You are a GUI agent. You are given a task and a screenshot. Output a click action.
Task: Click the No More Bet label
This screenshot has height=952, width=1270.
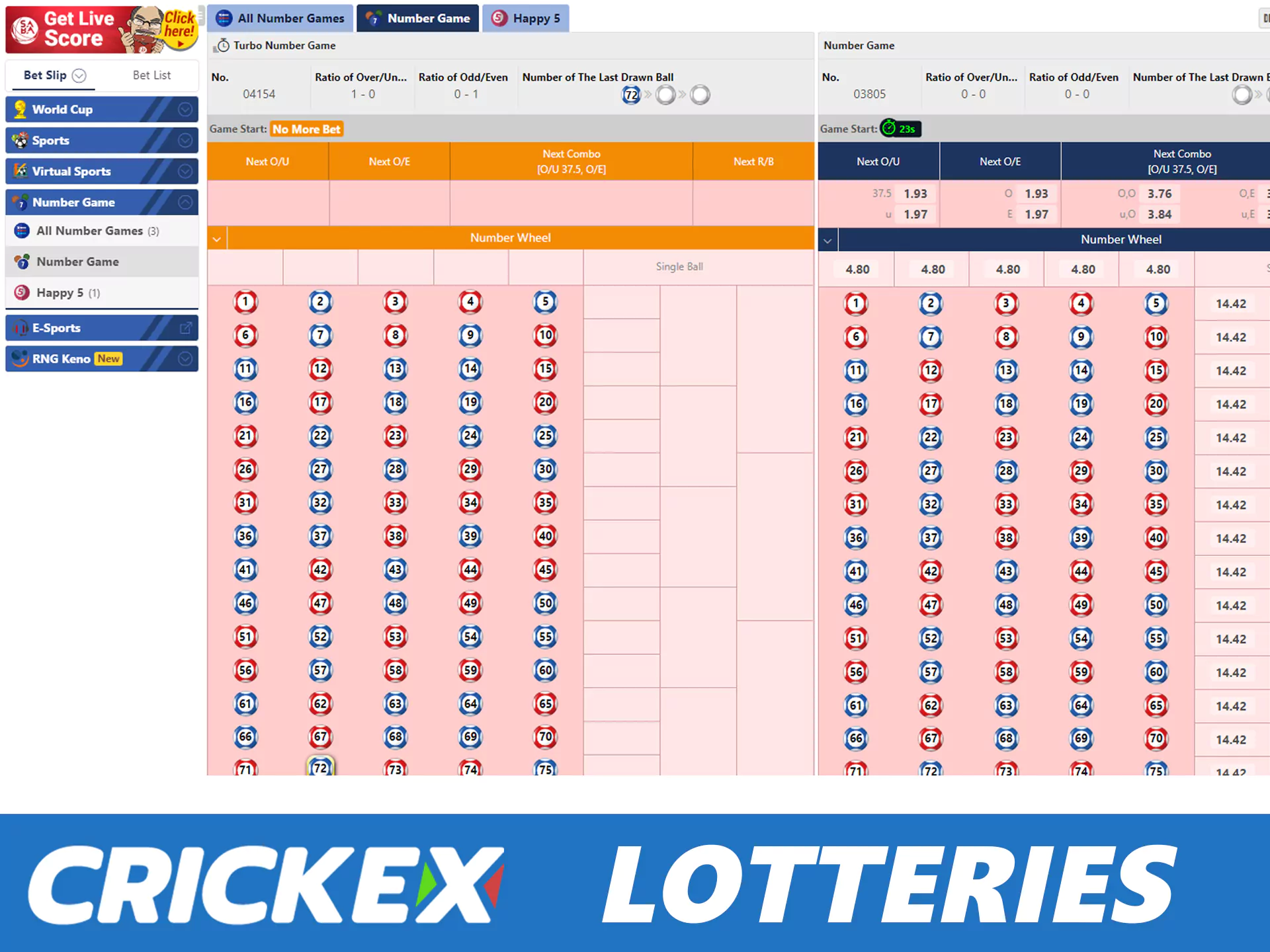[306, 129]
